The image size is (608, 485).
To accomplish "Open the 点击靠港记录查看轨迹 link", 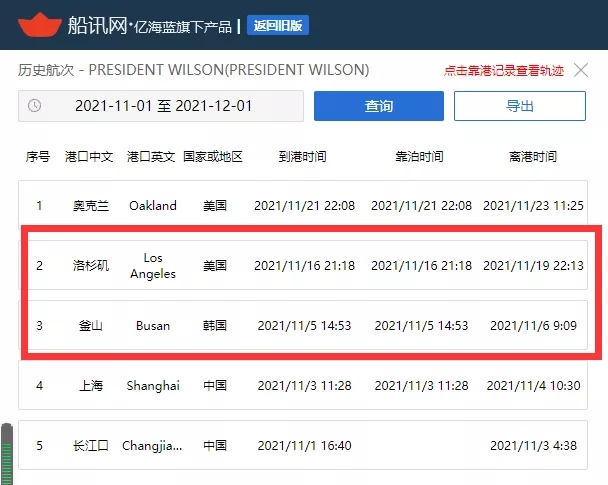I will coord(504,71).
